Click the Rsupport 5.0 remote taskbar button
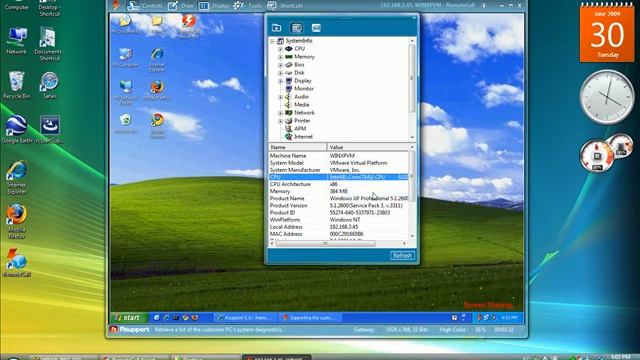 246,318
